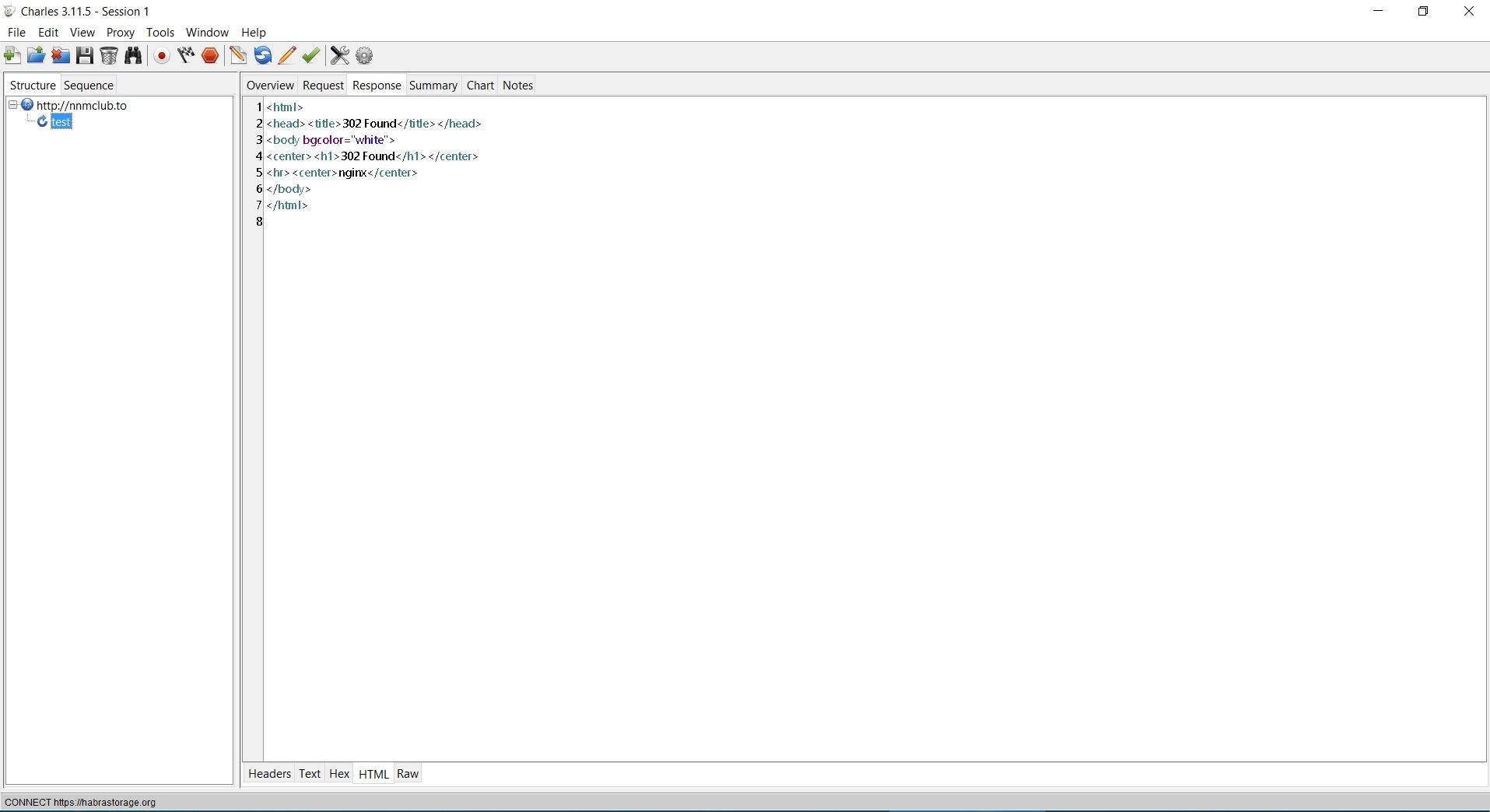Open the Proxy menu

tap(121, 33)
